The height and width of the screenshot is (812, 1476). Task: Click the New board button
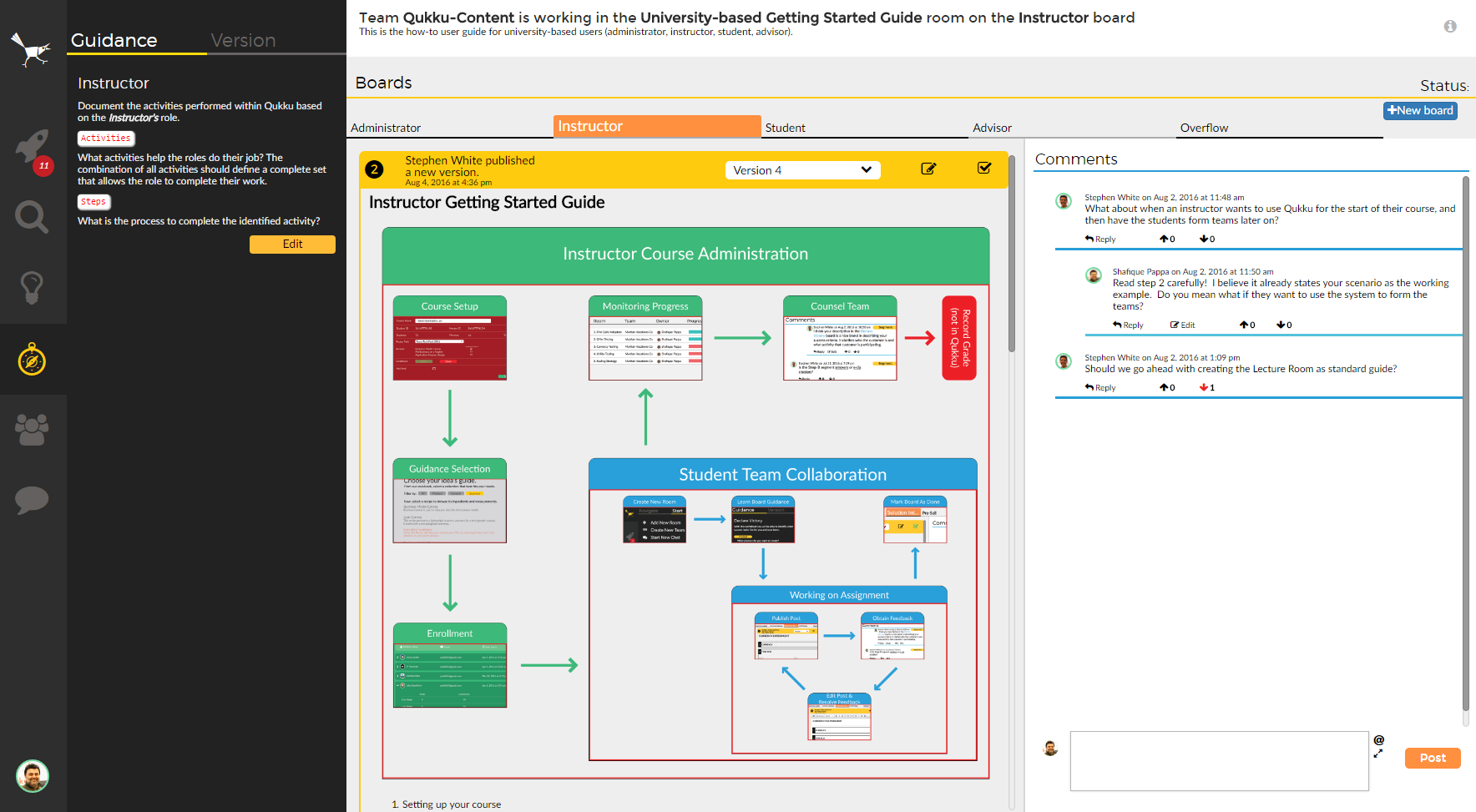point(1420,110)
